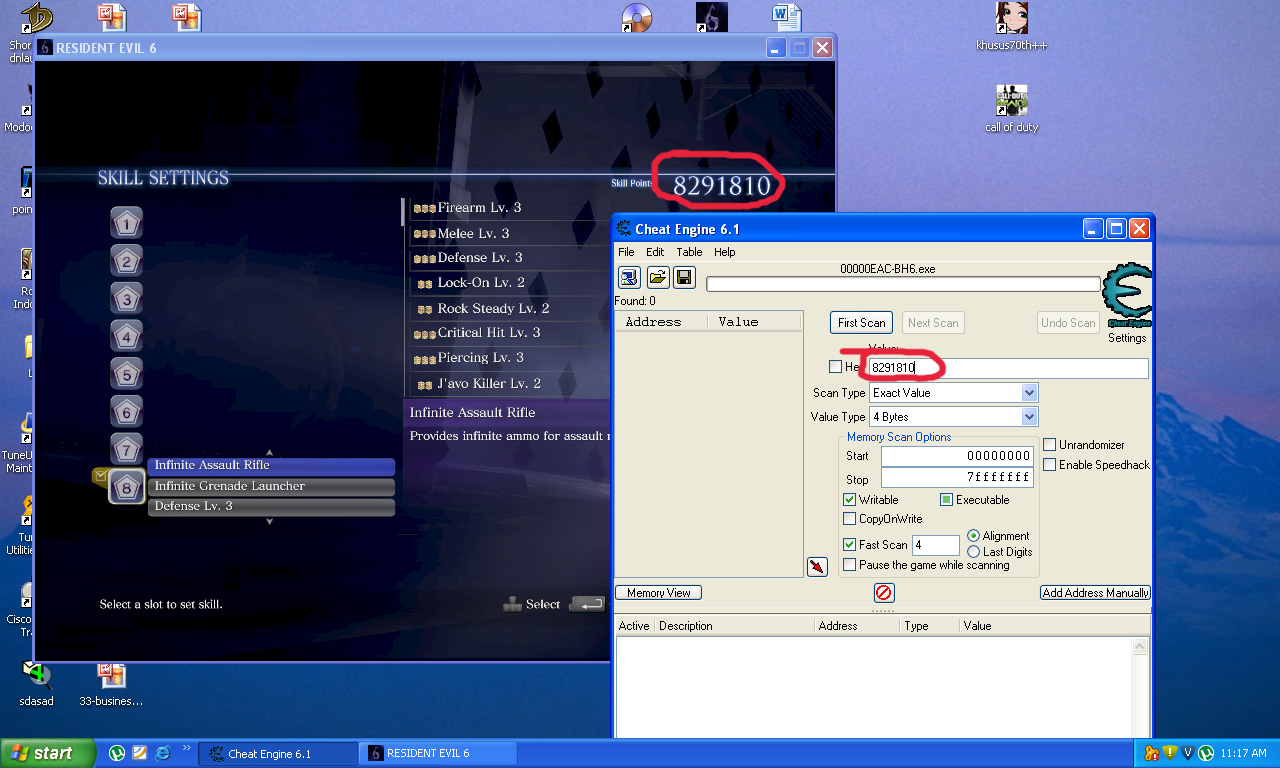This screenshot has width=1280, height=768.
Task: Click Add Address Manually button
Action: tap(1095, 593)
